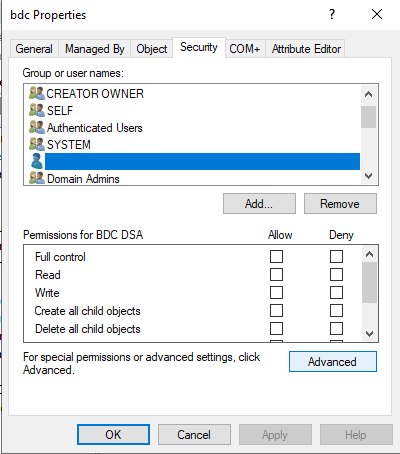This screenshot has width=400, height=454.
Task: Click the group names list scrollbar thumb
Action: pyautogui.click(x=368, y=117)
